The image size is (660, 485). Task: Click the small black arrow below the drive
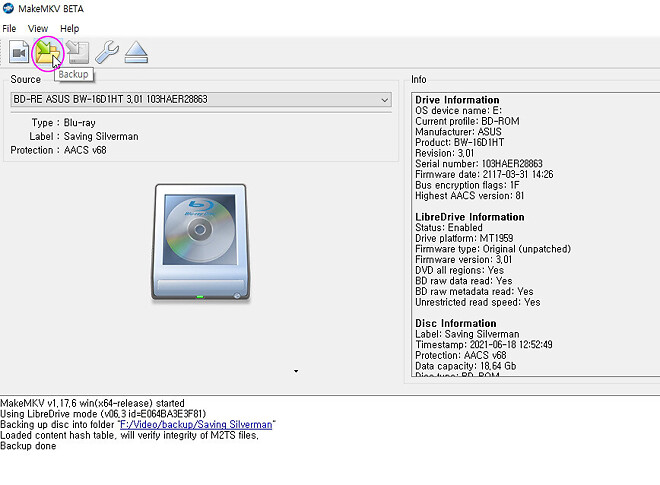(296, 371)
